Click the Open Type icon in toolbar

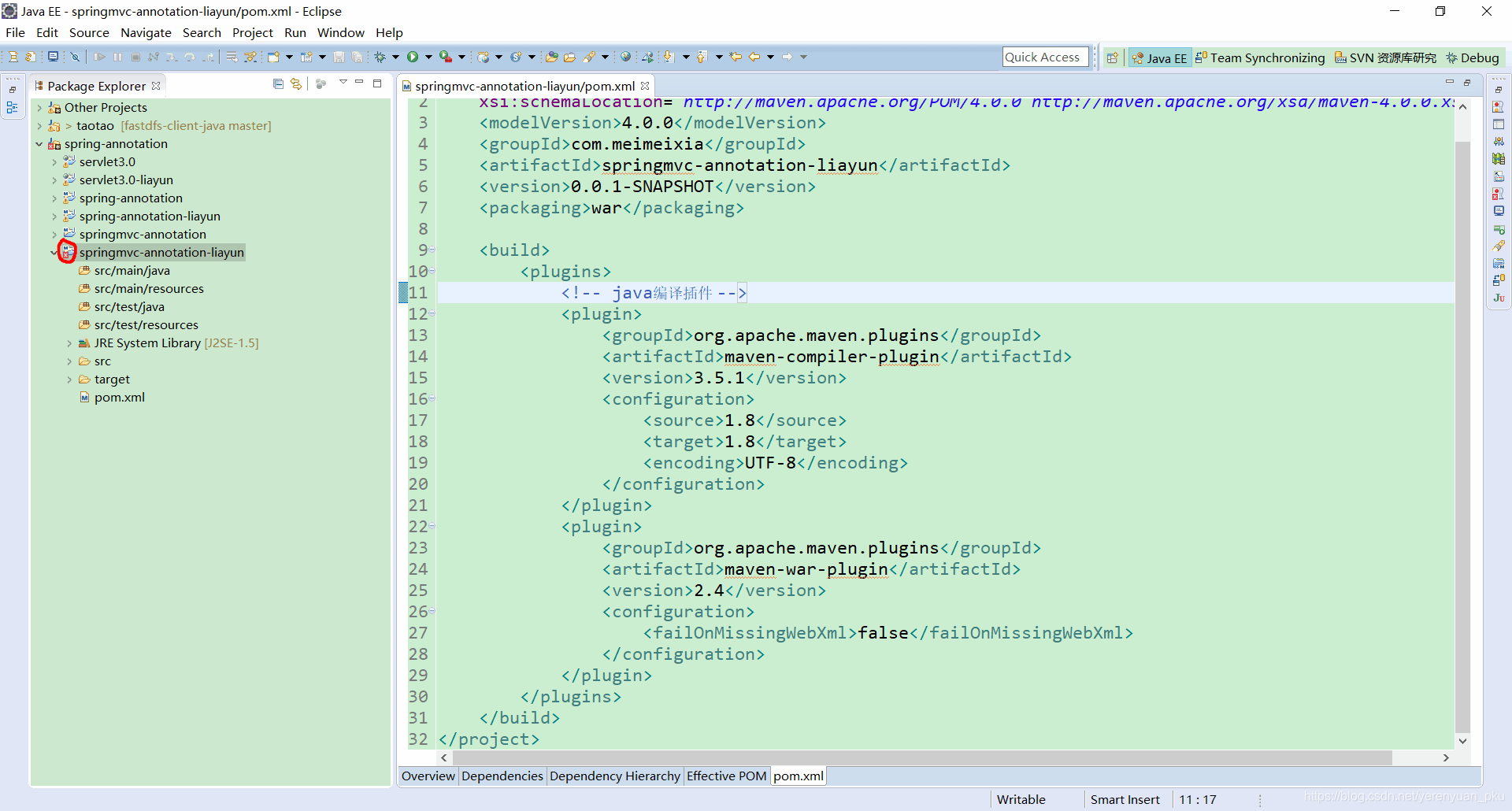(x=552, y=57)
